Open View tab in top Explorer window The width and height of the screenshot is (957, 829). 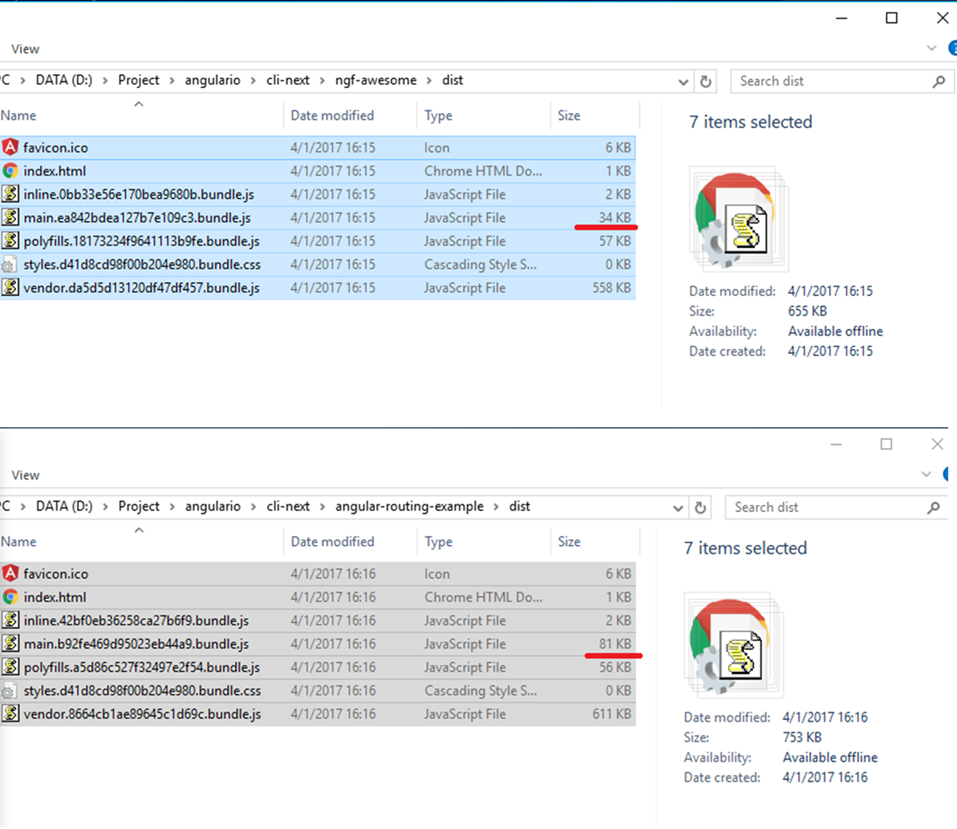[25, 49]
